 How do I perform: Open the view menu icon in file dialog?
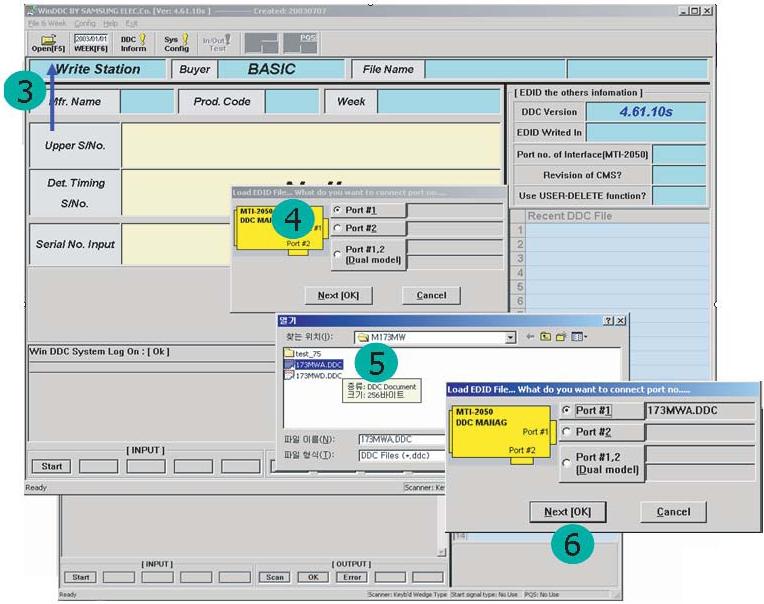tap(578, 337)
